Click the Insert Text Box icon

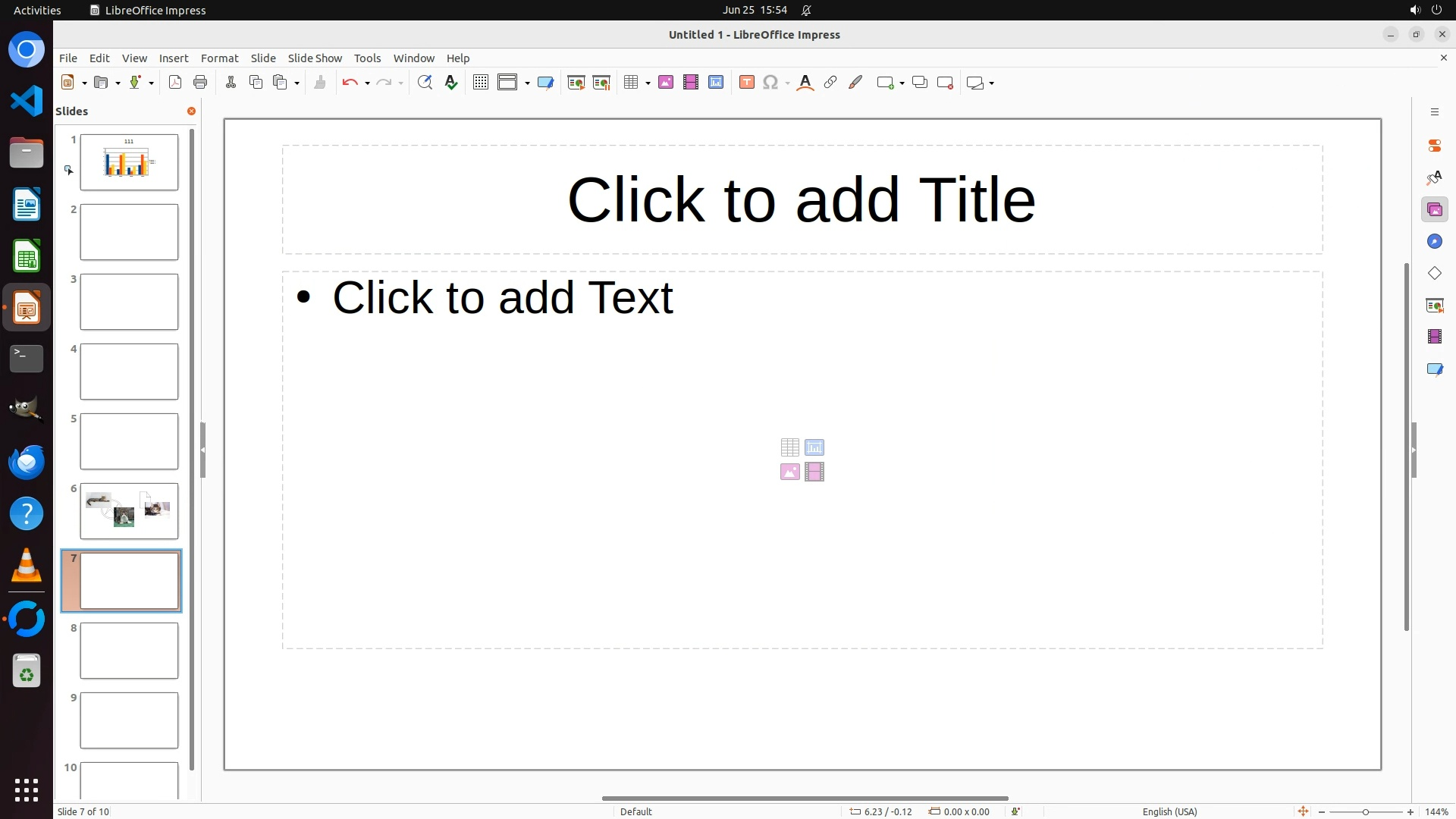tap(746, 83)
